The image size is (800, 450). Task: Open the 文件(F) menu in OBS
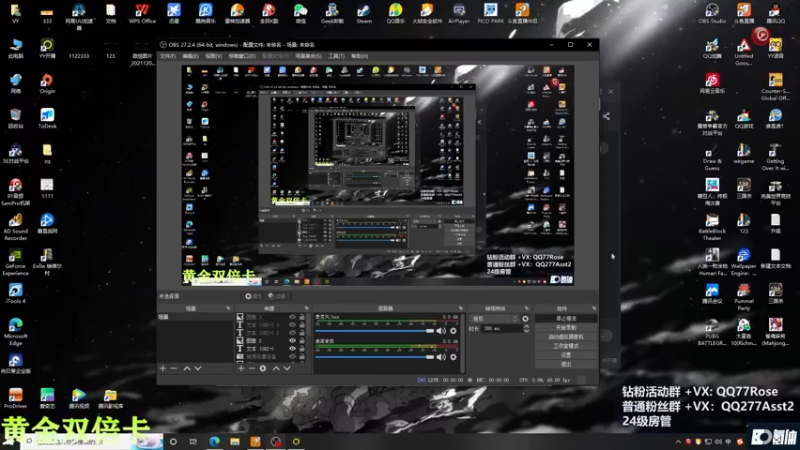click(x=167, y=56)
